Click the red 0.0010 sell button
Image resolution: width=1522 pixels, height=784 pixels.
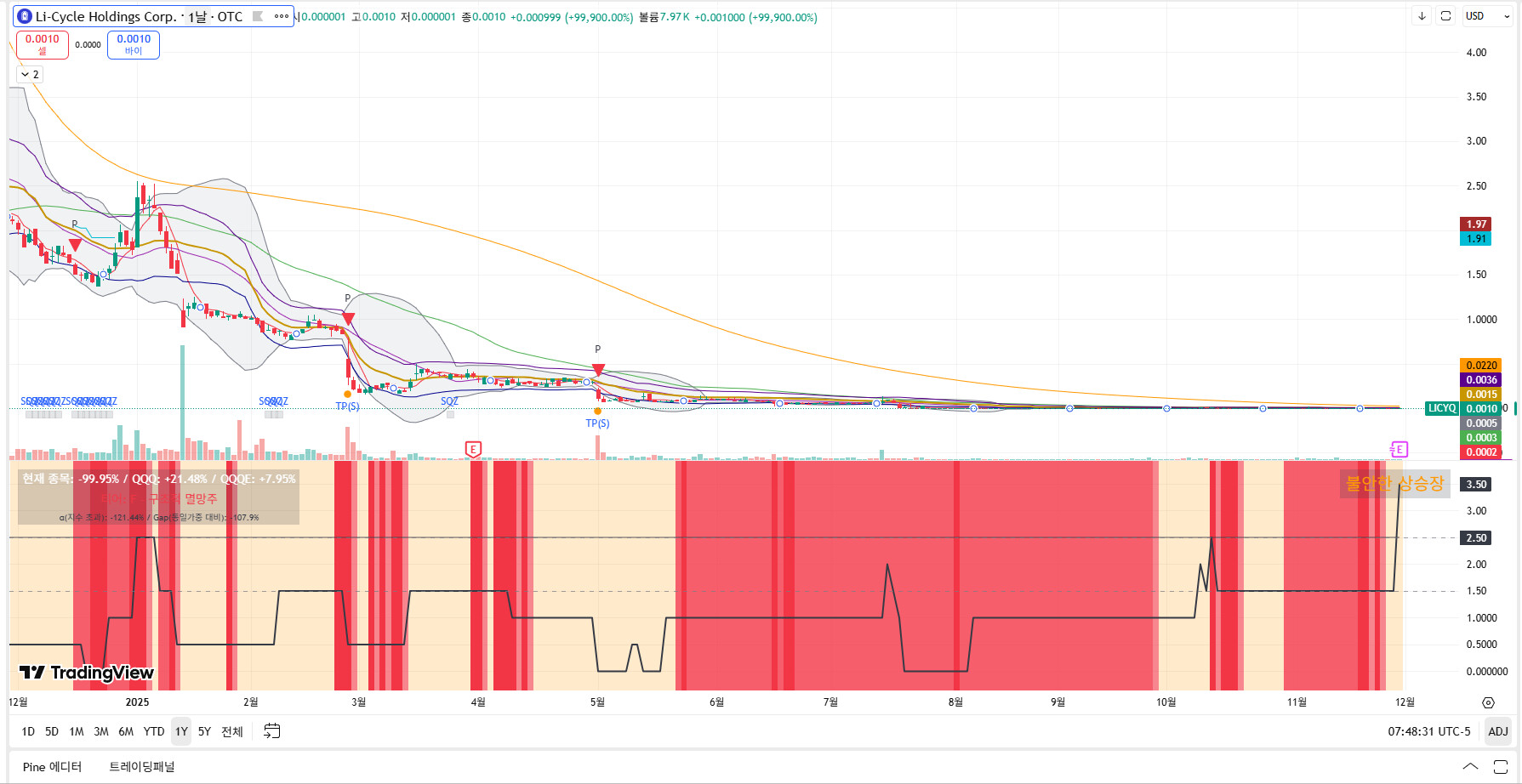coord(43,44)
